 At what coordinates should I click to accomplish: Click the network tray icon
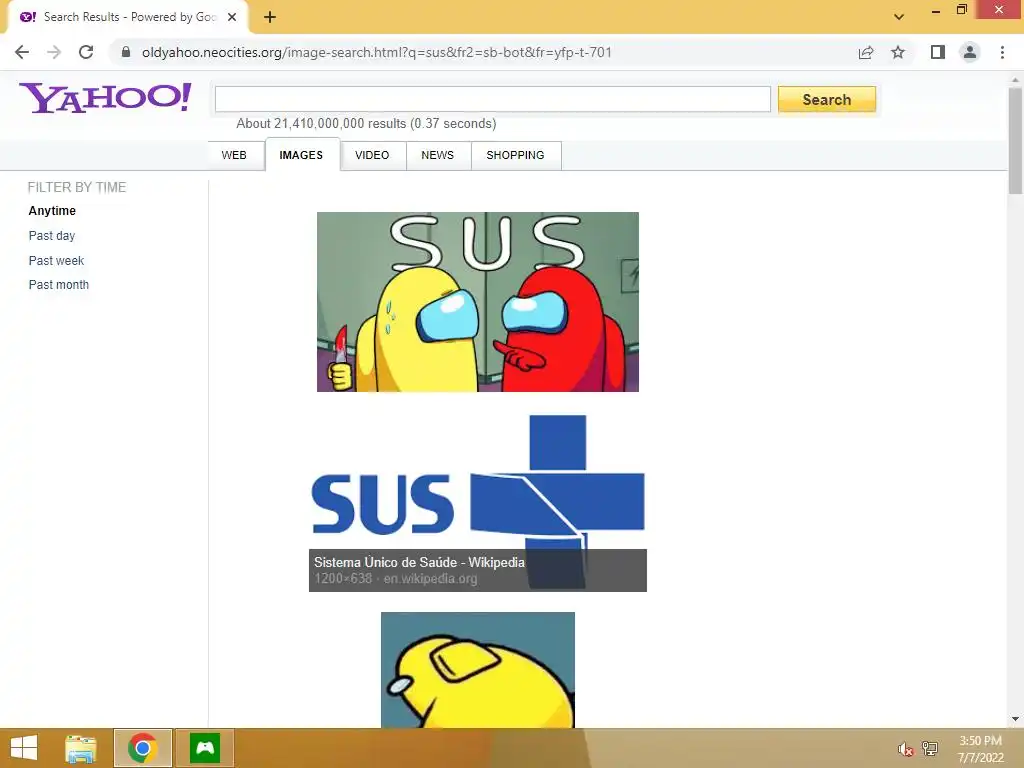[x=930, y=748]
